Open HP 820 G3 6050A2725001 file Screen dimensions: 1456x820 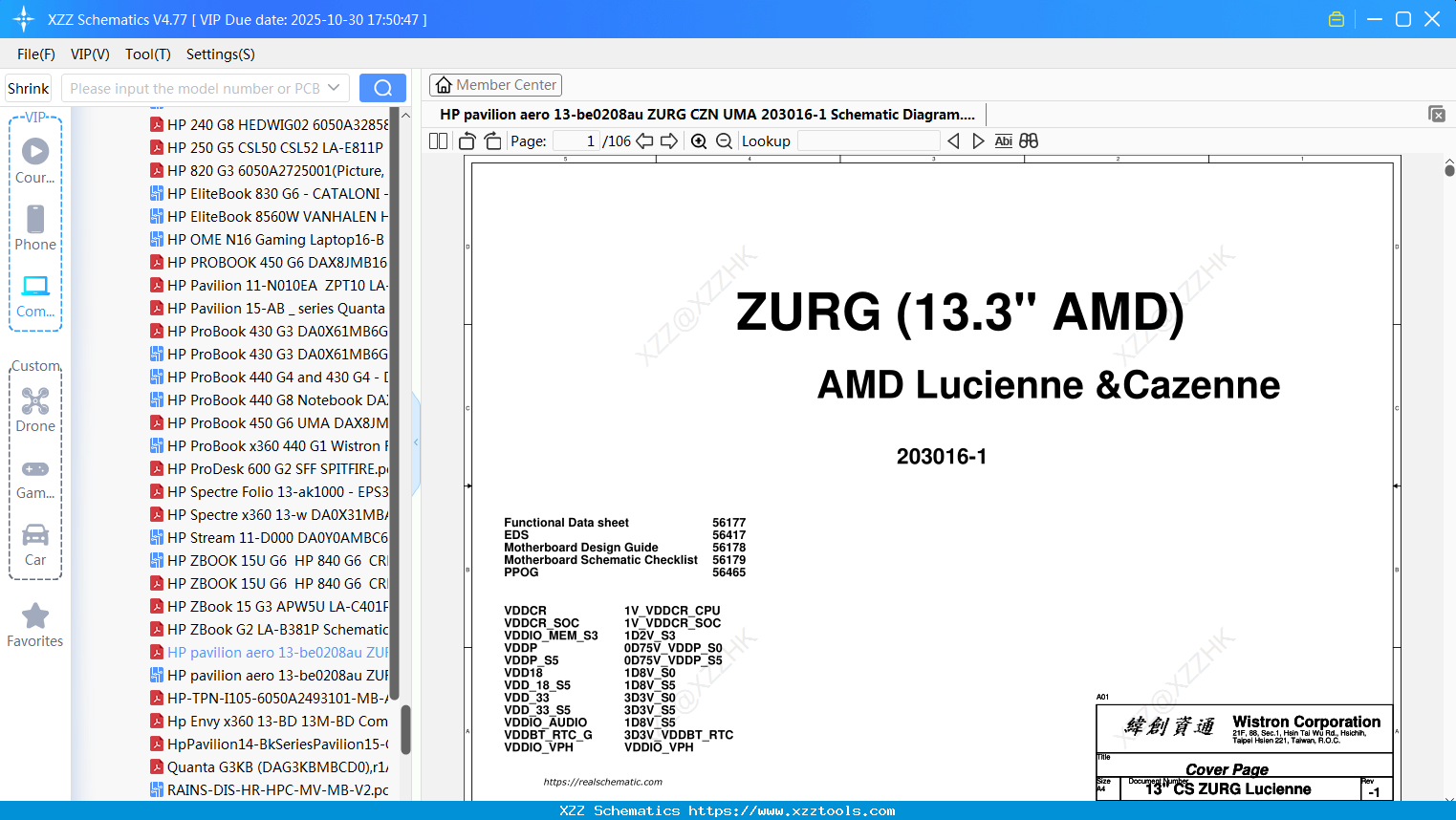point(268,170)
